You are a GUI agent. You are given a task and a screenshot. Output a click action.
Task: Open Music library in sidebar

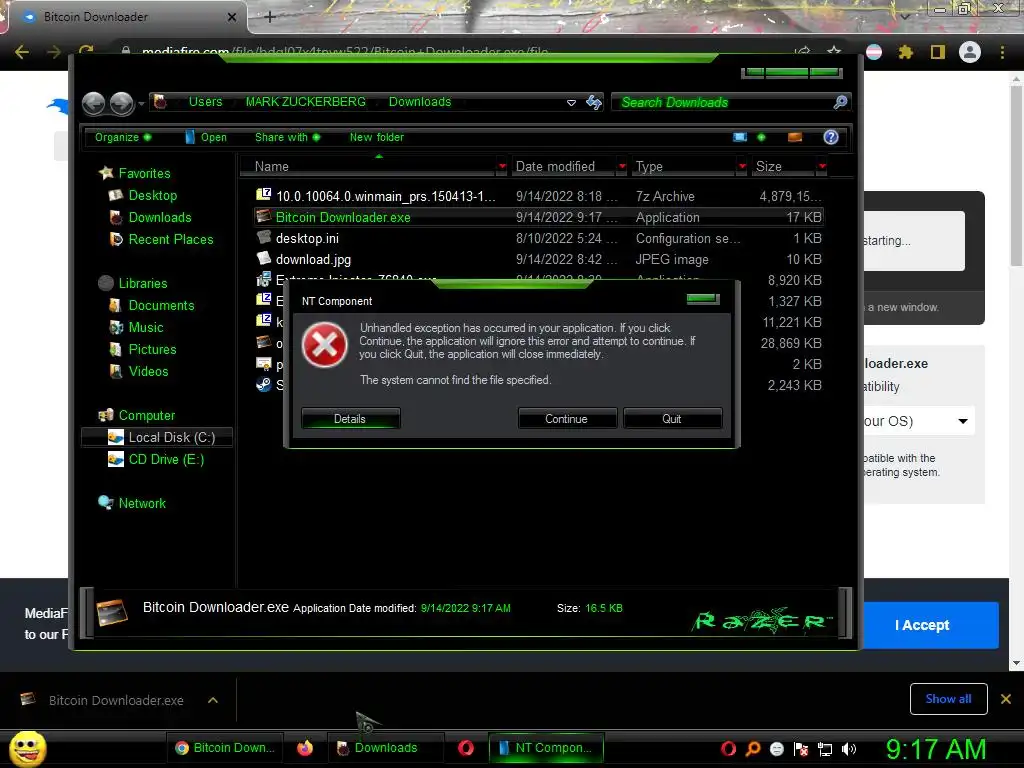tap(146, 328)
